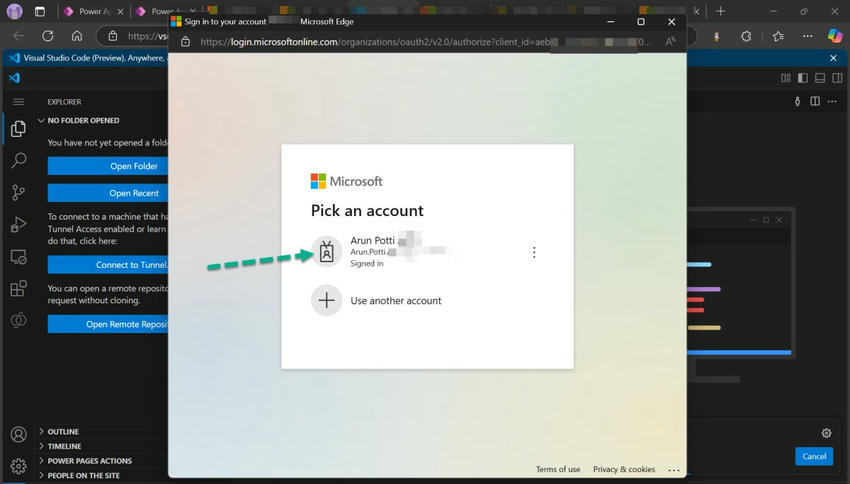The height and width of the screenshot is (484, 850).
Task: Click Connect to Tunnel button
Action: coord(108,264)
